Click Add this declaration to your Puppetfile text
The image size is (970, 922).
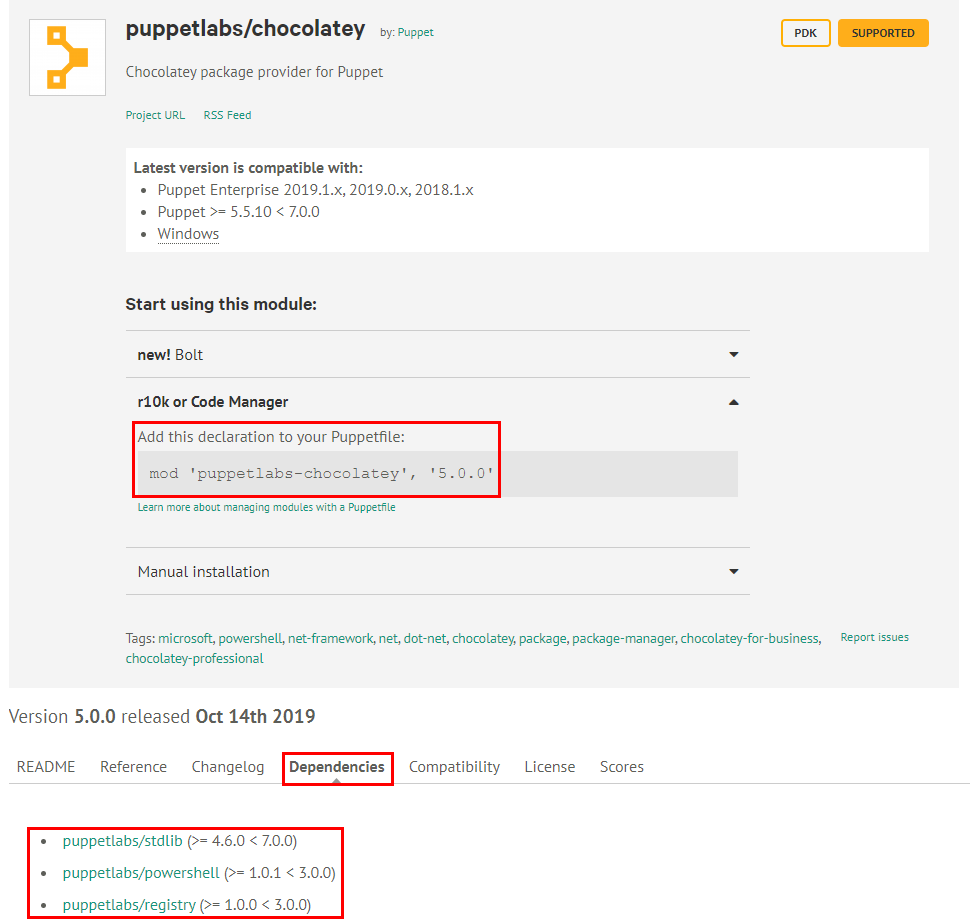(271, 437)
